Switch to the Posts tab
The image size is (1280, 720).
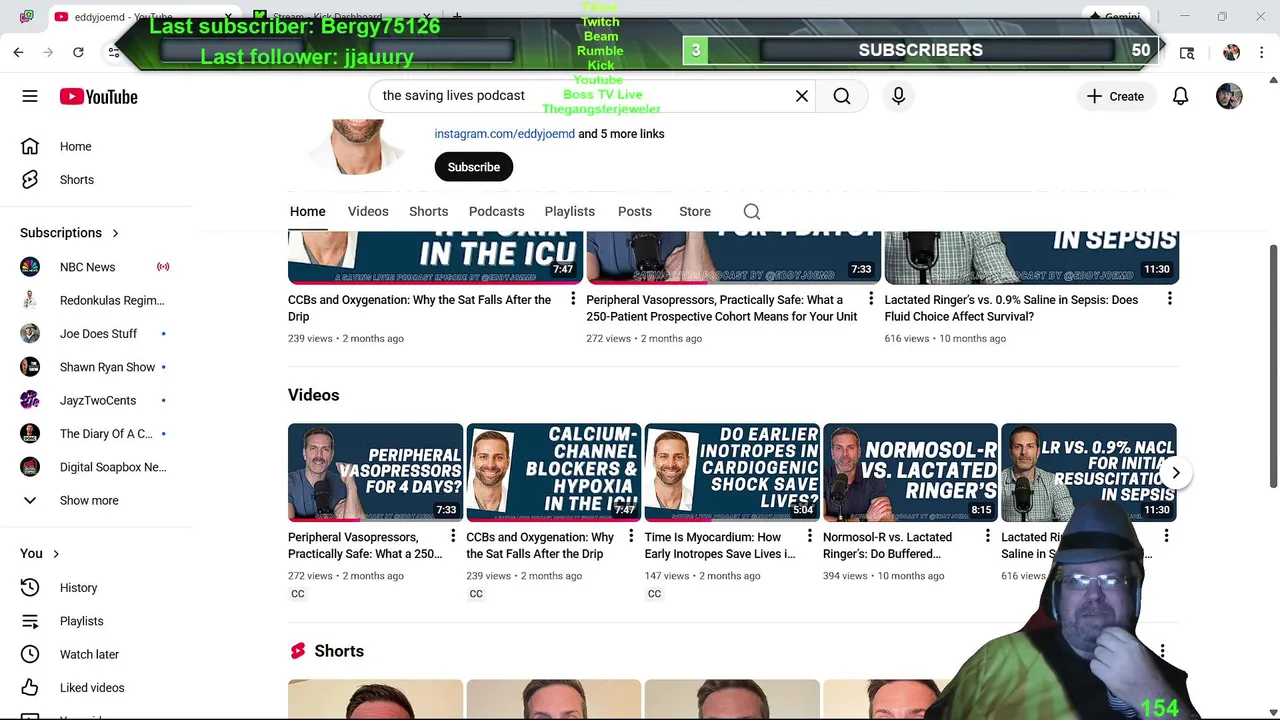coord(635,211)
